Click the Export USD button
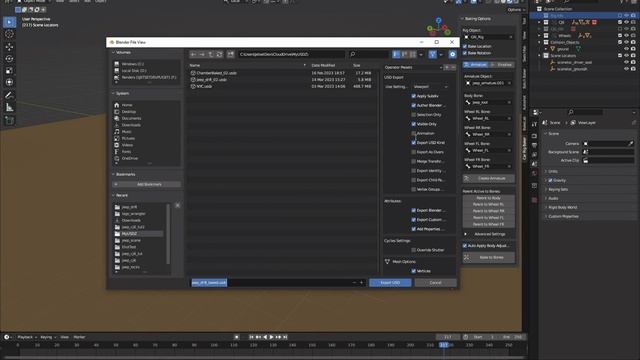 pyautogui.click(x=390, y=282)
